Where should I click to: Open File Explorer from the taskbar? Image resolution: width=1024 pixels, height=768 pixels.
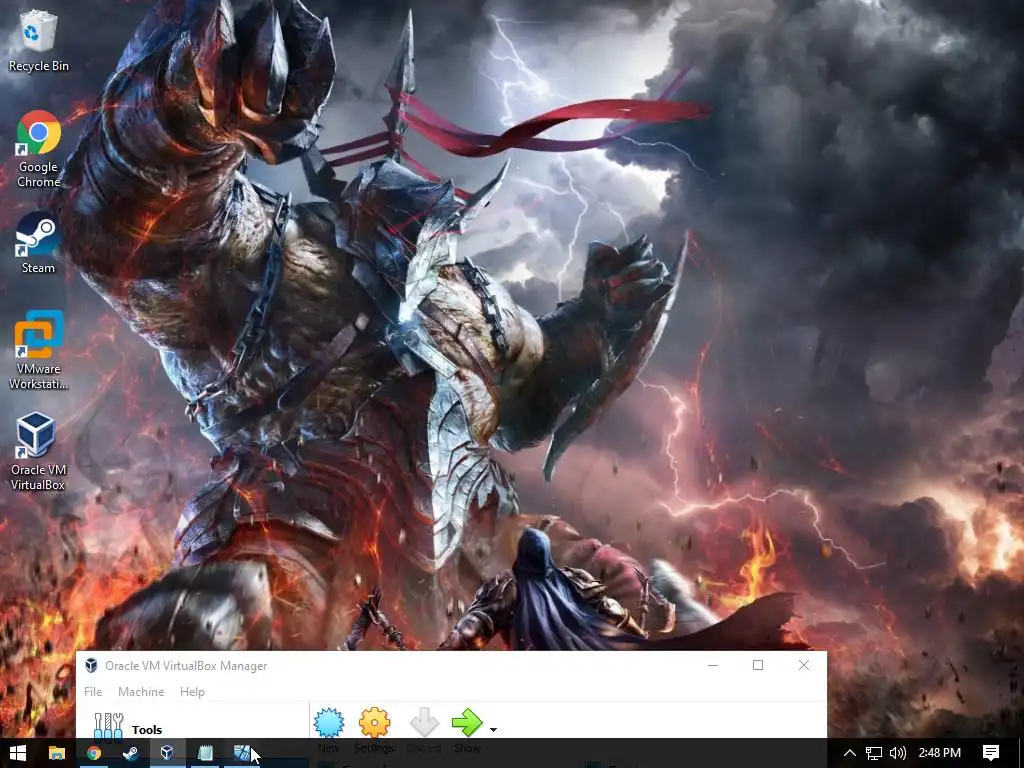57,753
